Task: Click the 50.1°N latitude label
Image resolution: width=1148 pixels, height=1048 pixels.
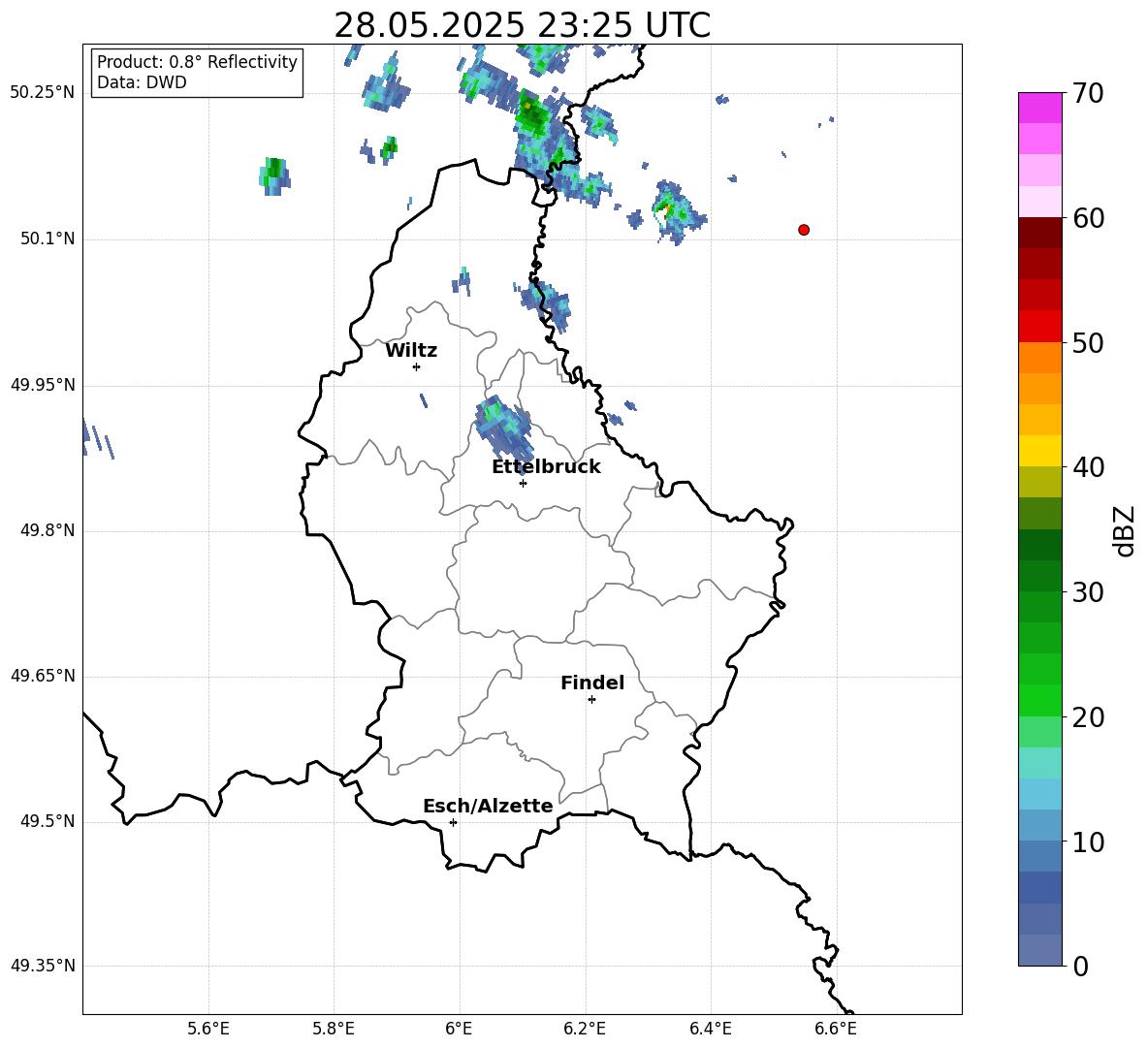Action: click(48, 239)
